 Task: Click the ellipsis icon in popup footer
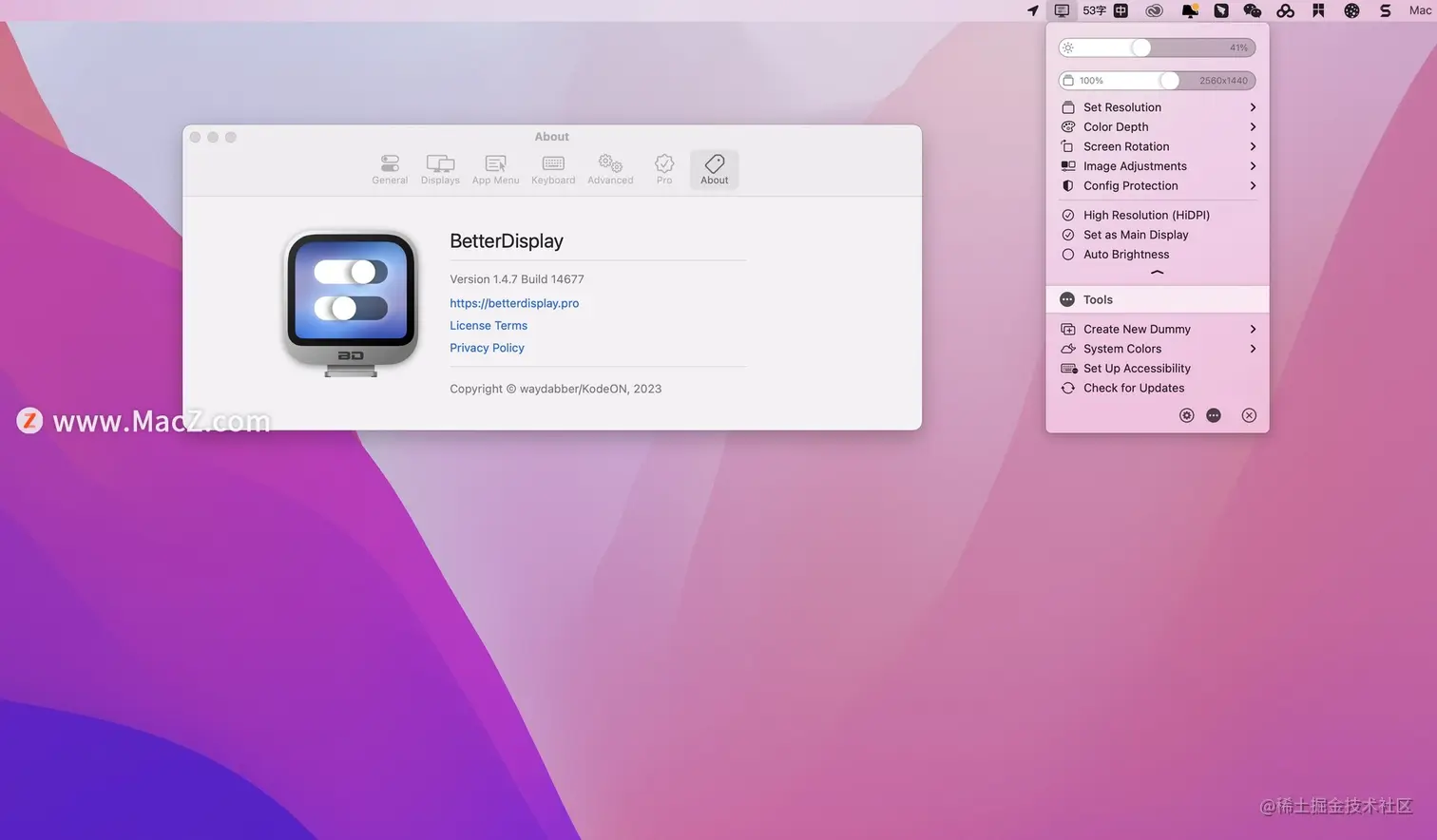pos(1214,415)
